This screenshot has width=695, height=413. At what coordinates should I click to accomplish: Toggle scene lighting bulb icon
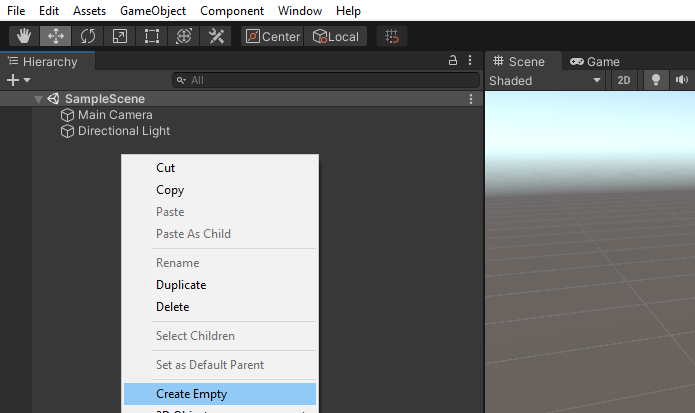tap(656, 80)
